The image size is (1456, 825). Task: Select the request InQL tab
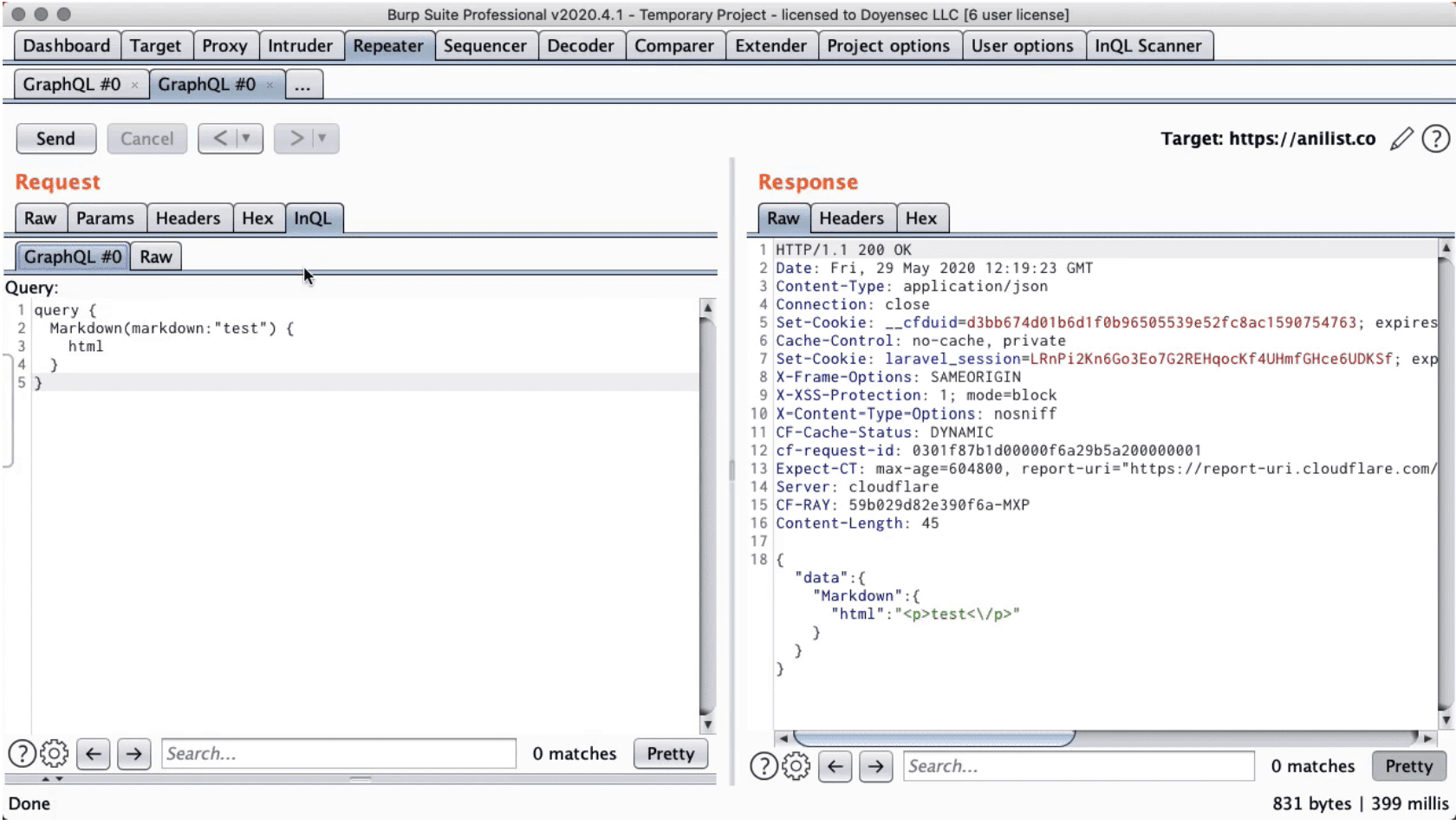click(x=313, y=218)
